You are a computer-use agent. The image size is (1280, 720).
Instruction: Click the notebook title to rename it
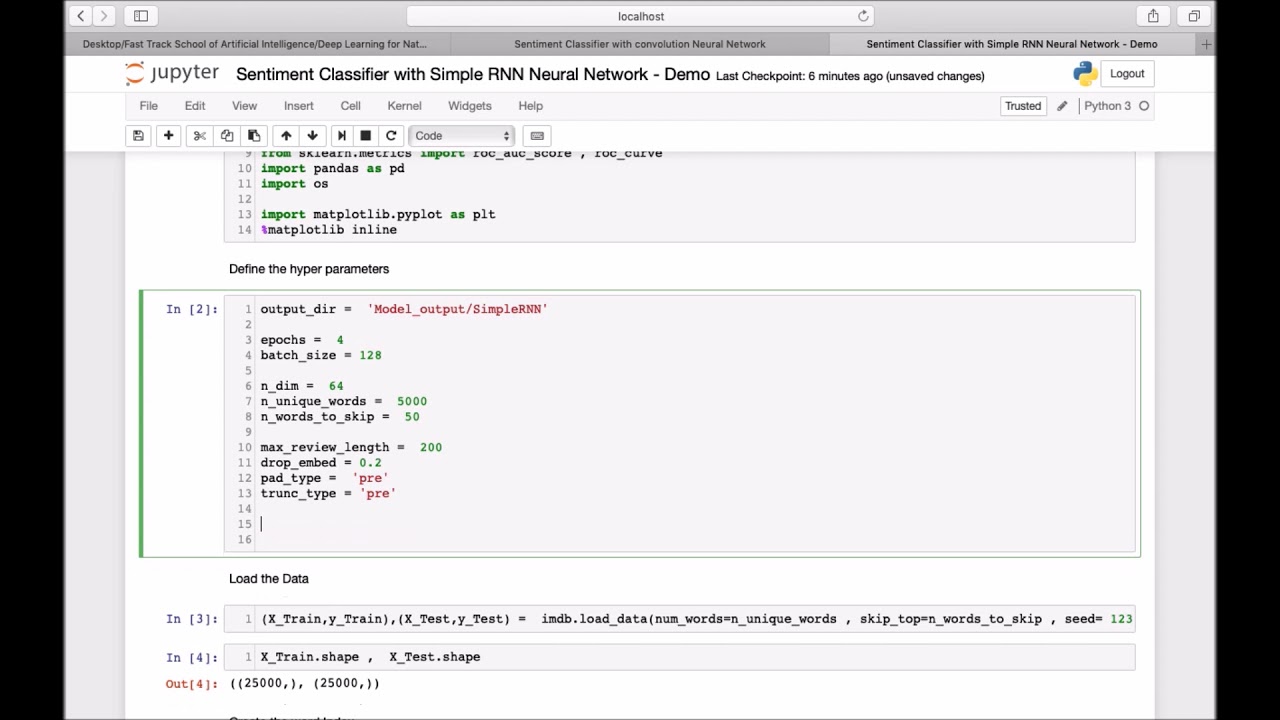click(473, 75)
